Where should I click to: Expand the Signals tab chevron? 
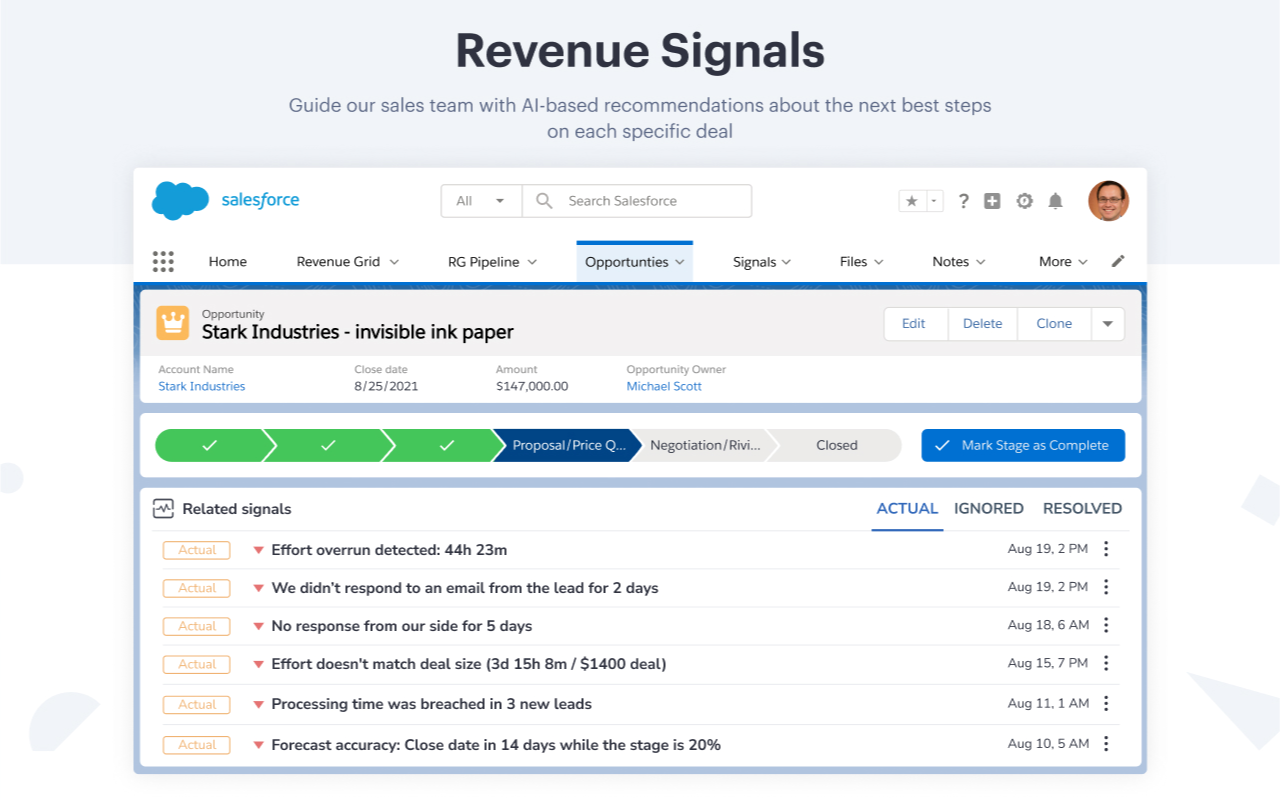(787, 262)
